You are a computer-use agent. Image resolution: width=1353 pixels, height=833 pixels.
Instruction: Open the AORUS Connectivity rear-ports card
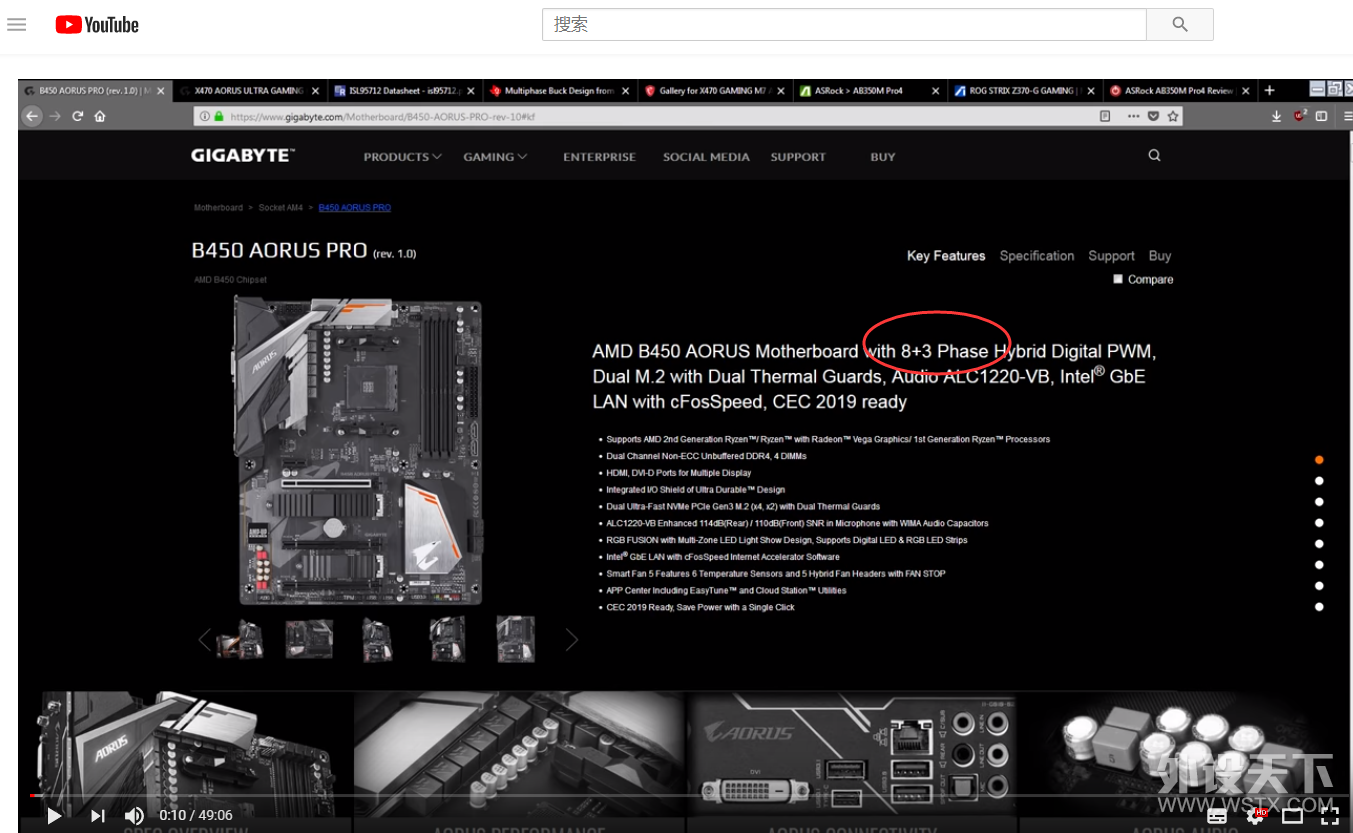tap(852, 762)
